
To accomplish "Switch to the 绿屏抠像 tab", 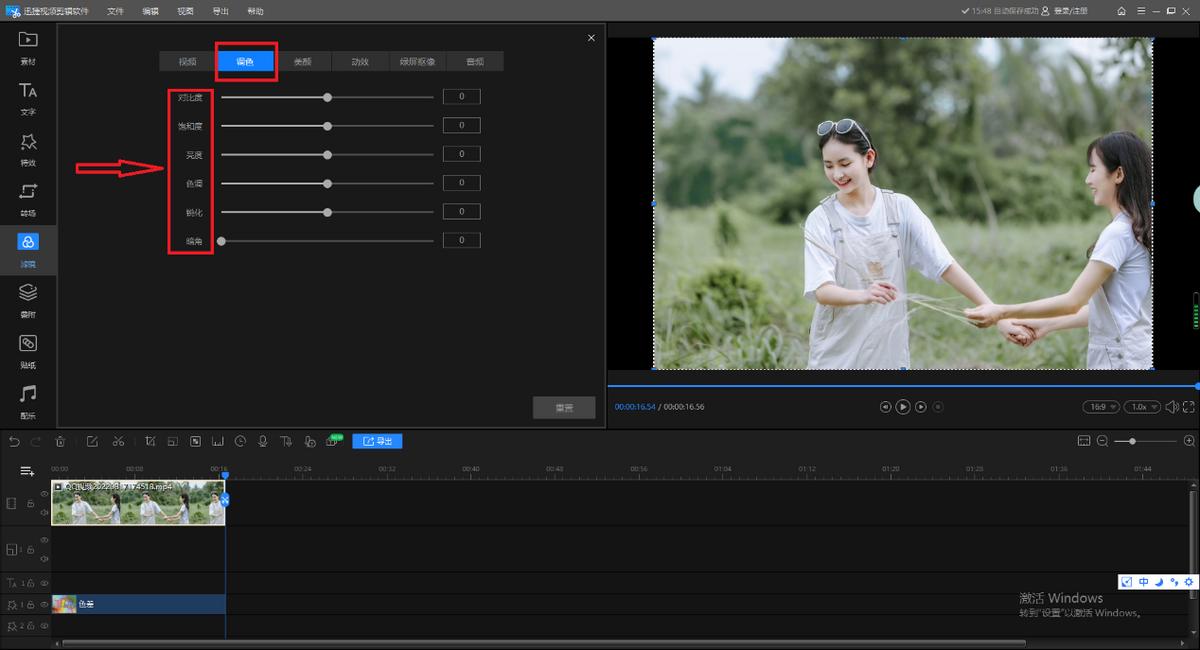I will [416, 61].
